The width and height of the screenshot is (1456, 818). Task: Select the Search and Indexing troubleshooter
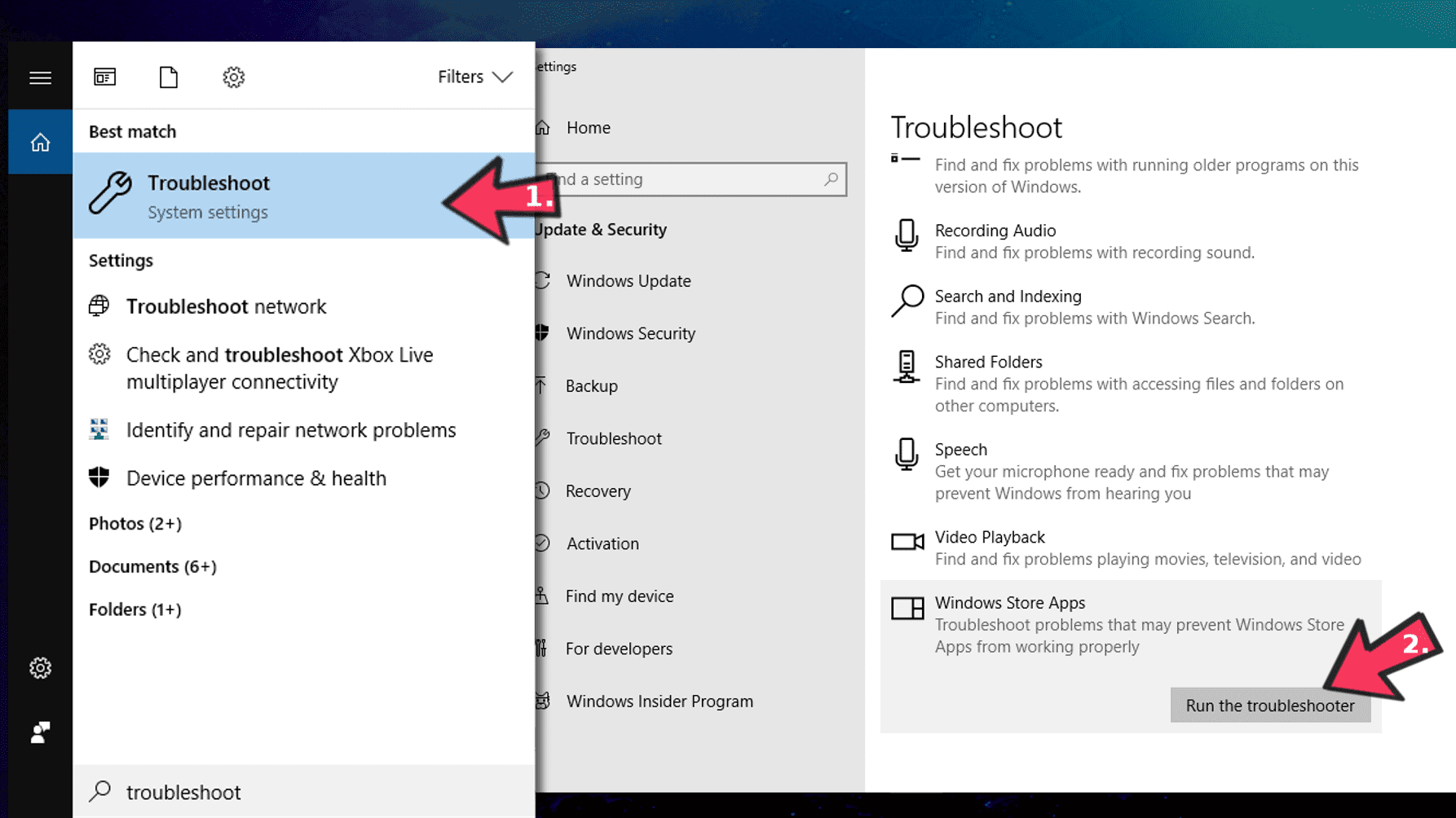click(x=1131, y=307)
